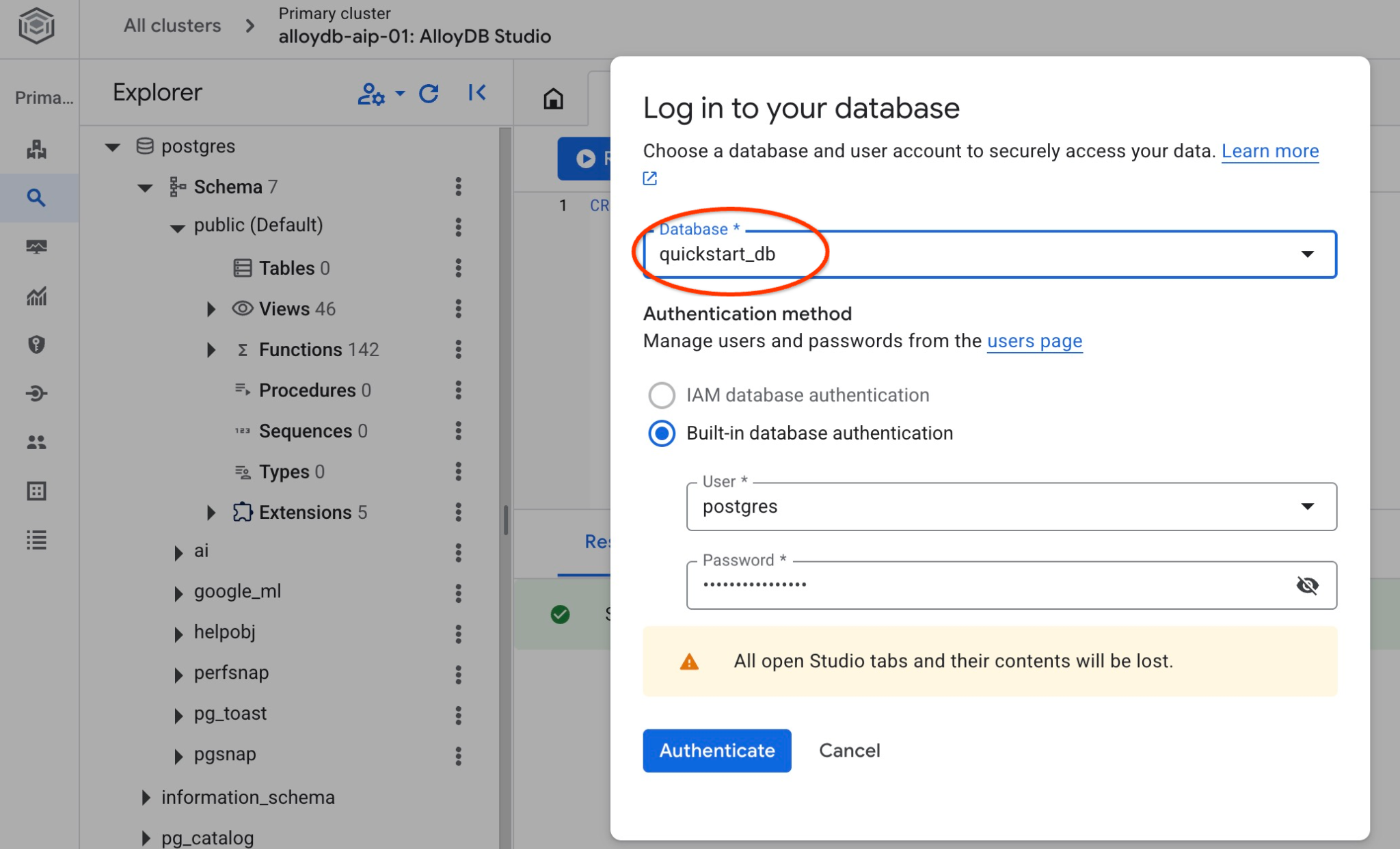Viewport: 1400px width, 849px height.
Task: Cancel the login dialog
Action: tap(850, 751)
